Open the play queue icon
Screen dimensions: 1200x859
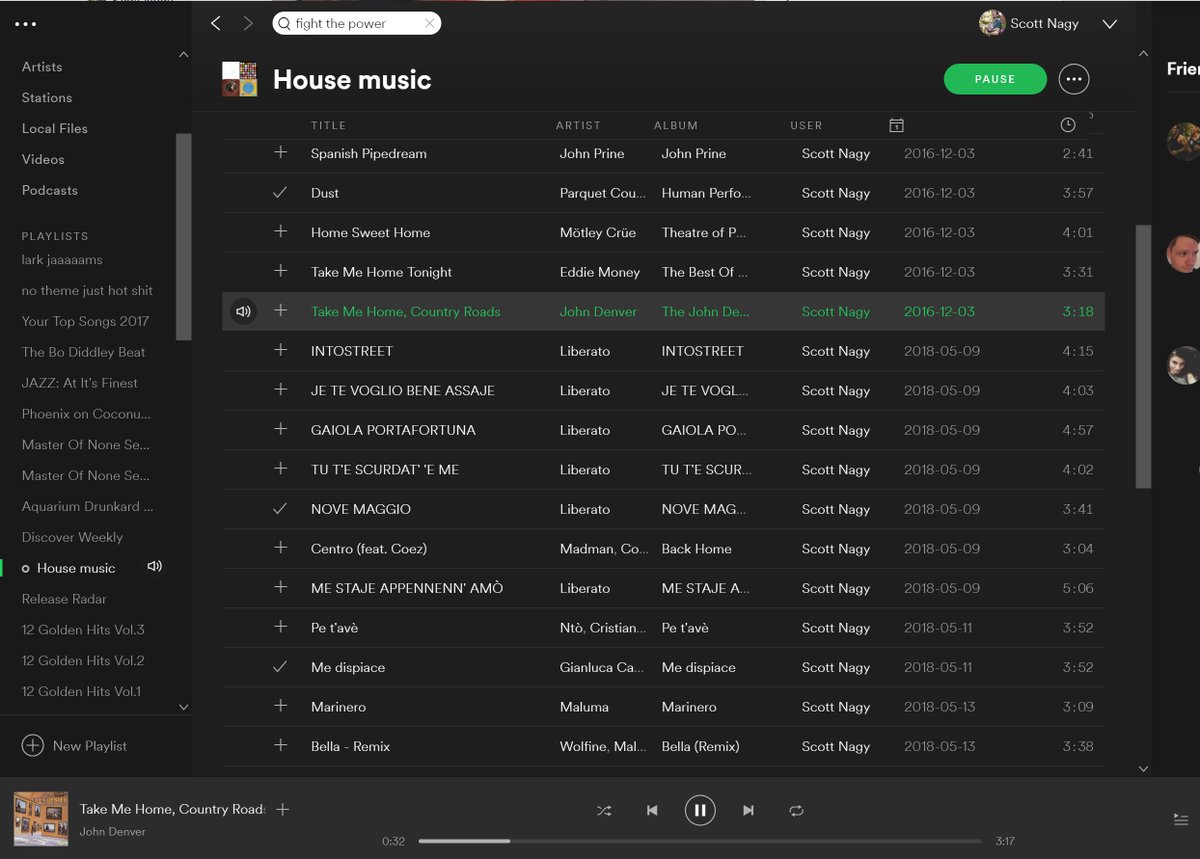tap(1181, 819)
